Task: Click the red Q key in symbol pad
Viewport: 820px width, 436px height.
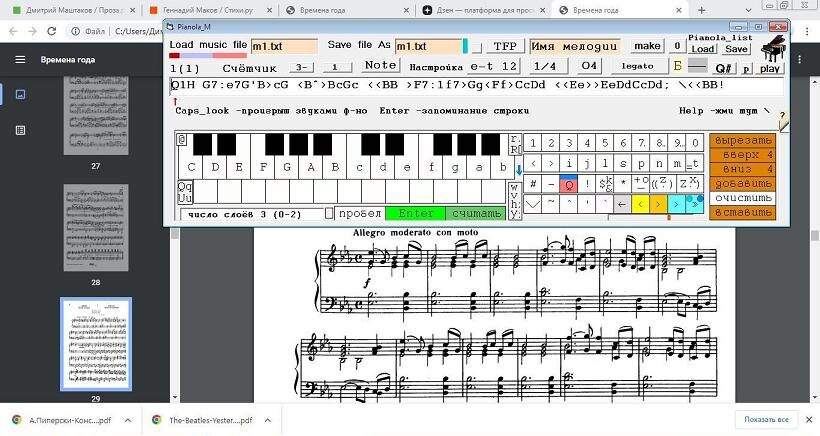Action: 568,184
